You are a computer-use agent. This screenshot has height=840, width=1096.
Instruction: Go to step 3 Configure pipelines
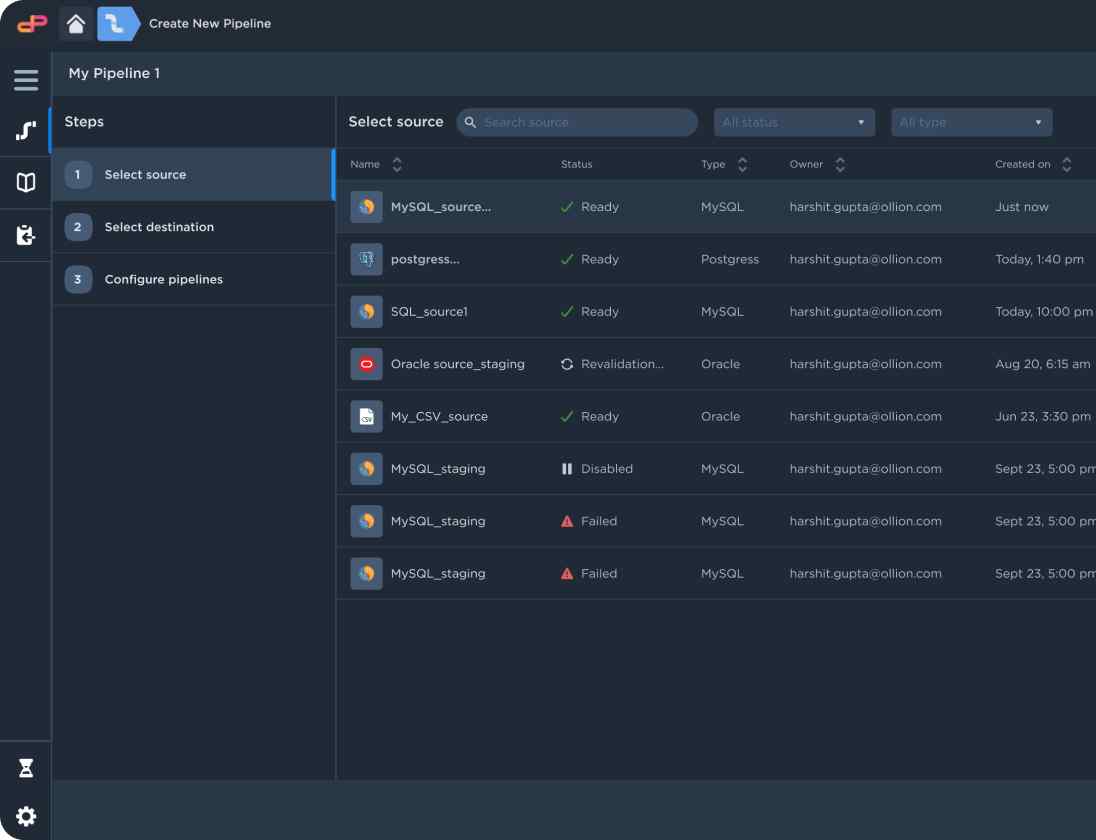click(x=194, y=280)
